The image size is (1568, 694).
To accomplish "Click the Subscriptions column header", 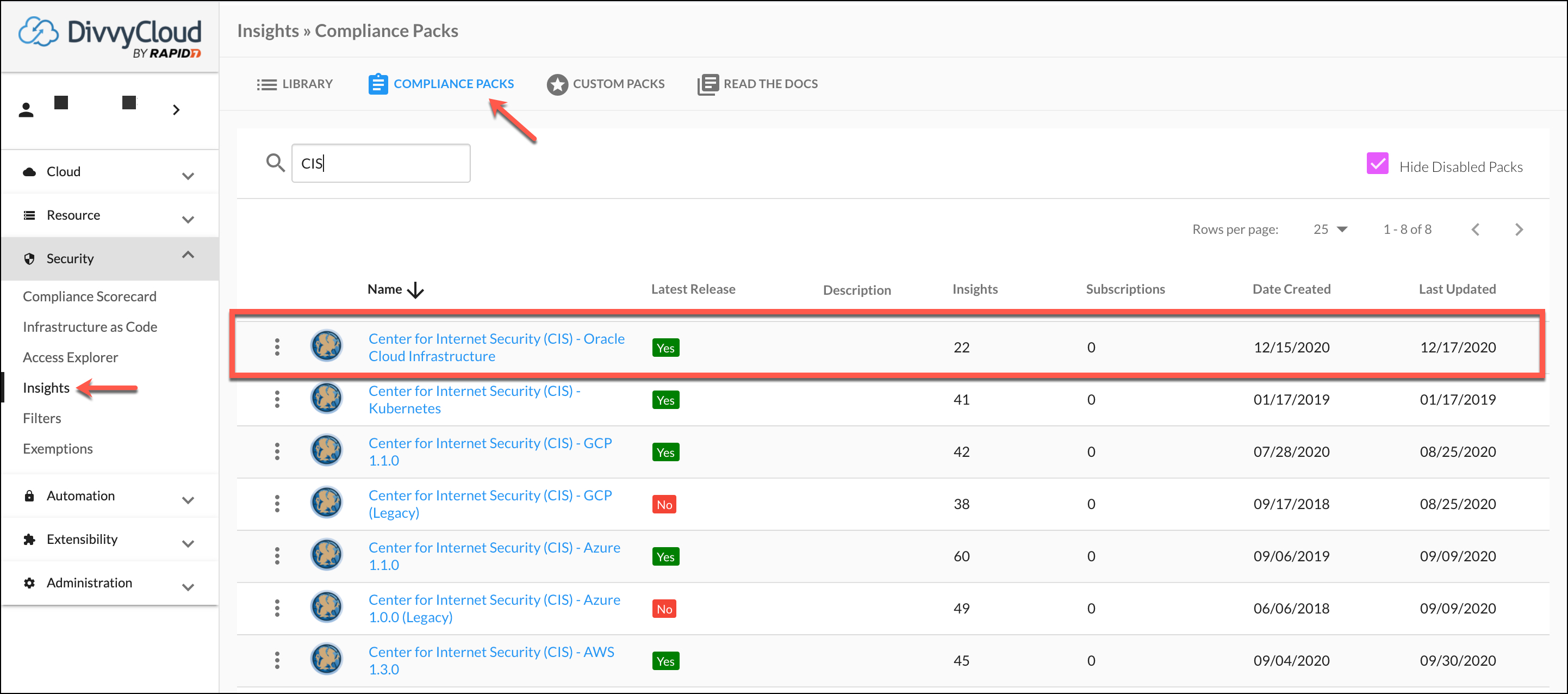I will 1125,289.
